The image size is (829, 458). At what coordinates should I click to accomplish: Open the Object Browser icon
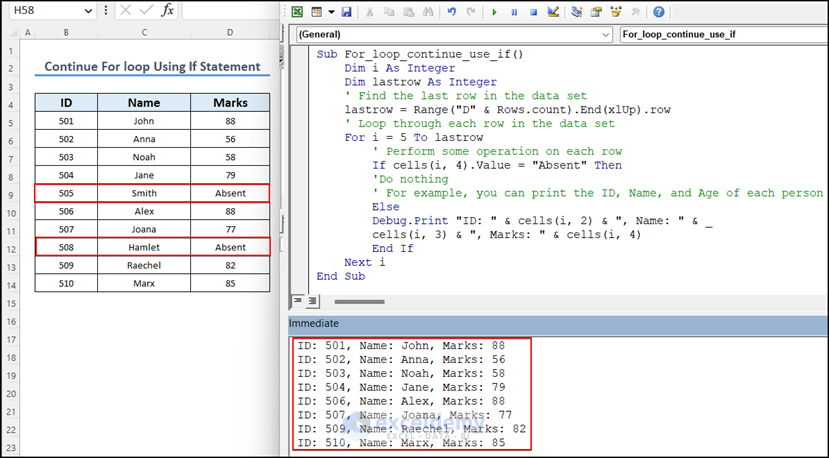pyautogui.click(x=616, y=12)
